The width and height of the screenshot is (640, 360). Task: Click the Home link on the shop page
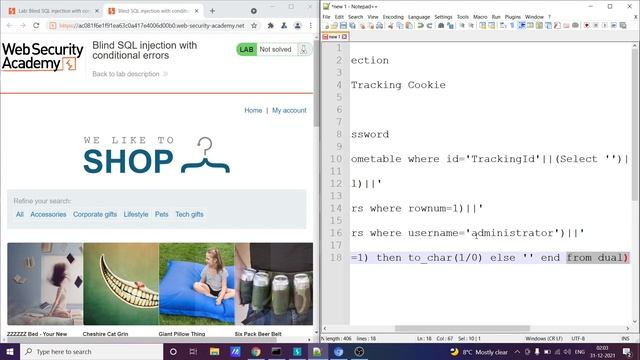(x=253, y=110)
